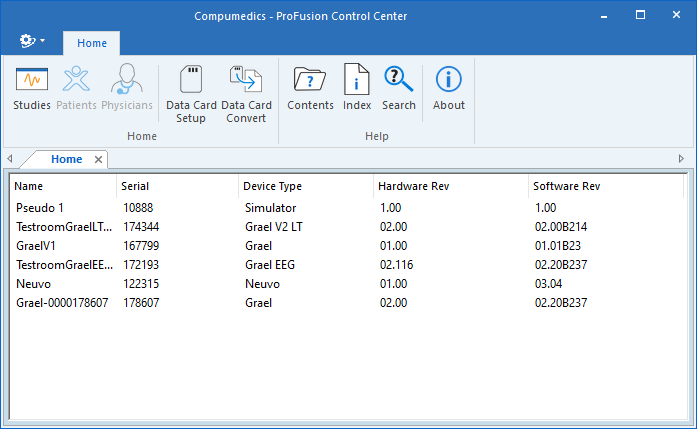Show the About dialog
The image size is (697, 429).
coord(449,88)
